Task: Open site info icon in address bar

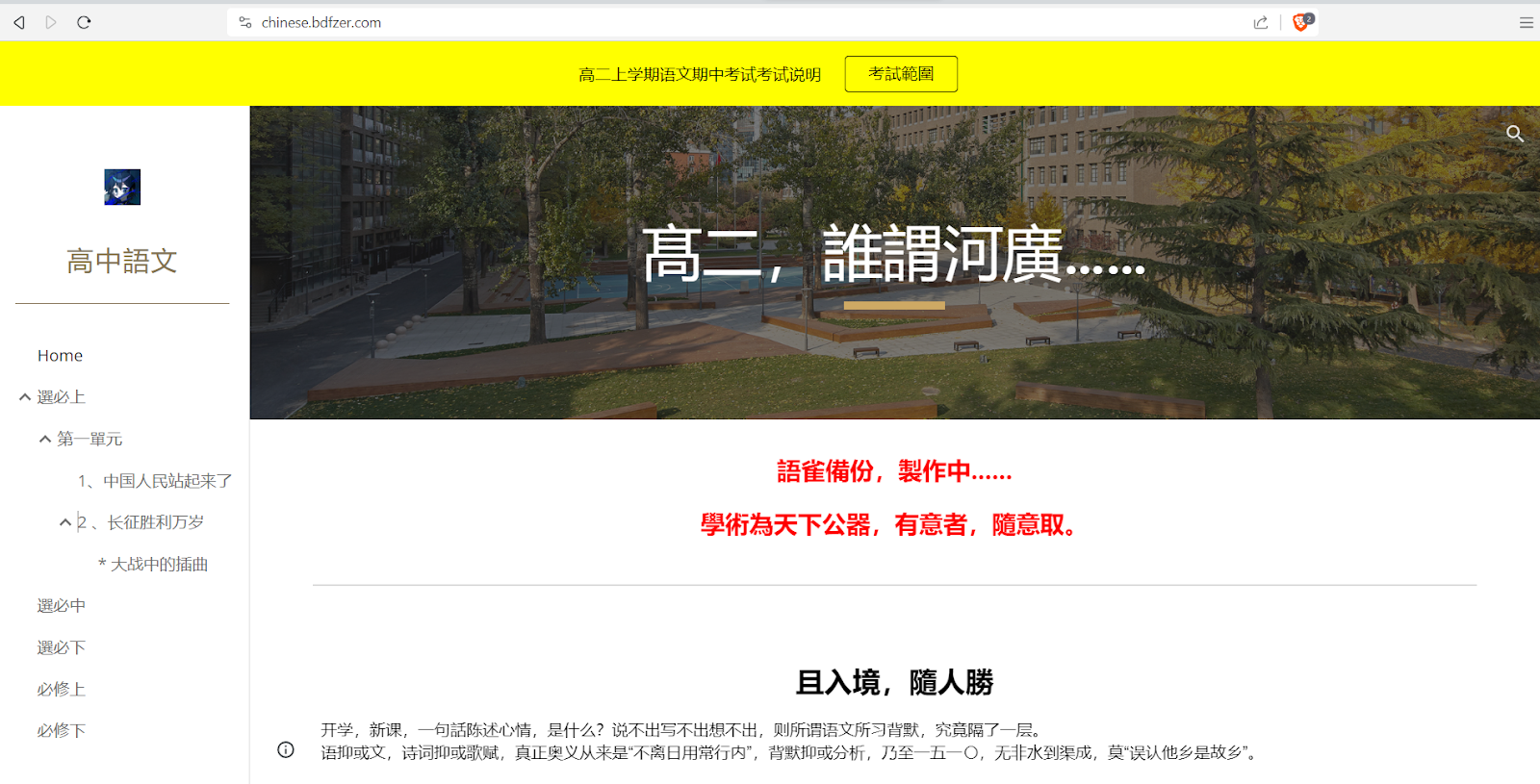Action: (x=245, y=22)
